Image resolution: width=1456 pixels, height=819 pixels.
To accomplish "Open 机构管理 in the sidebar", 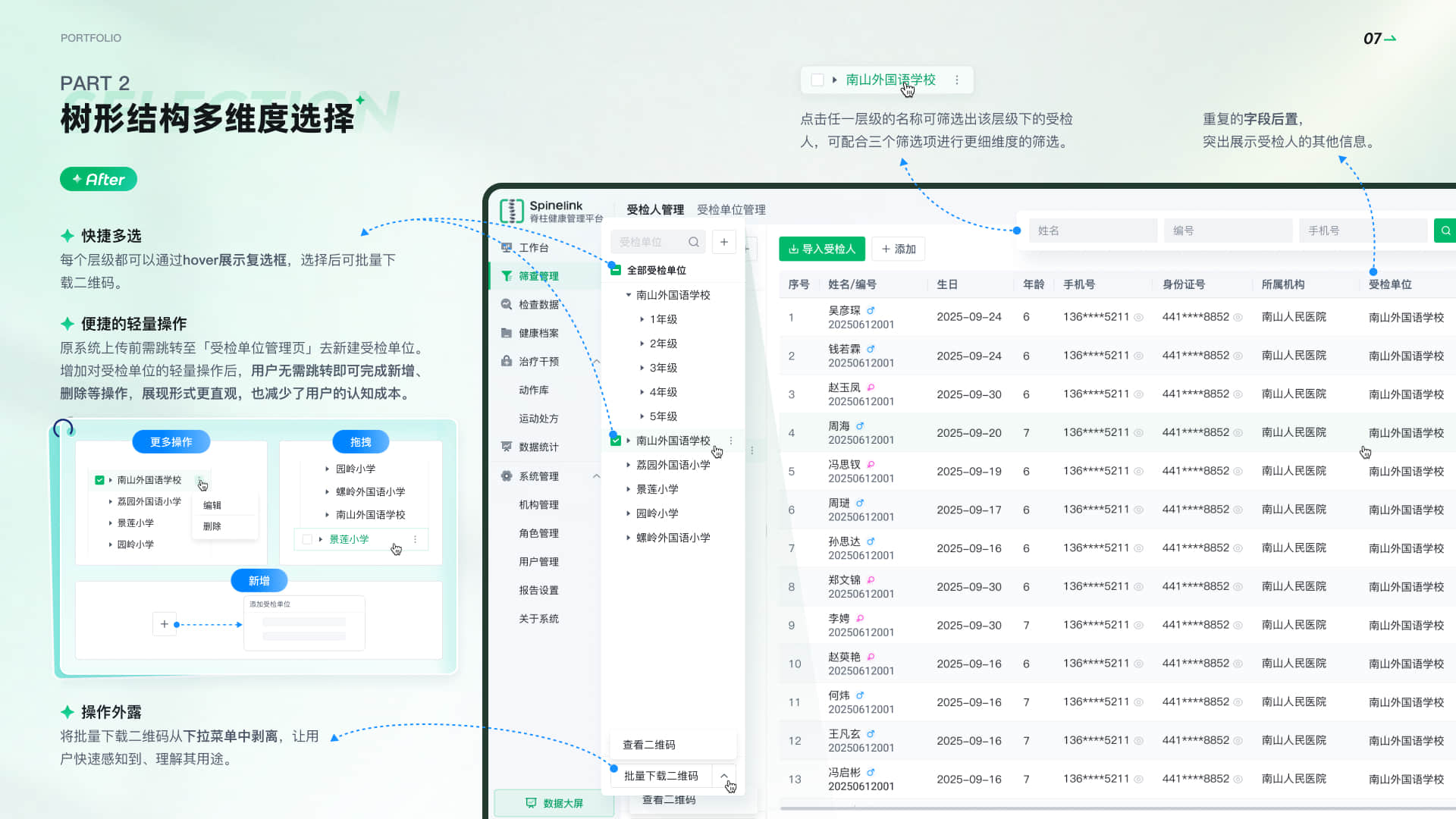I will tap(538, 504).
